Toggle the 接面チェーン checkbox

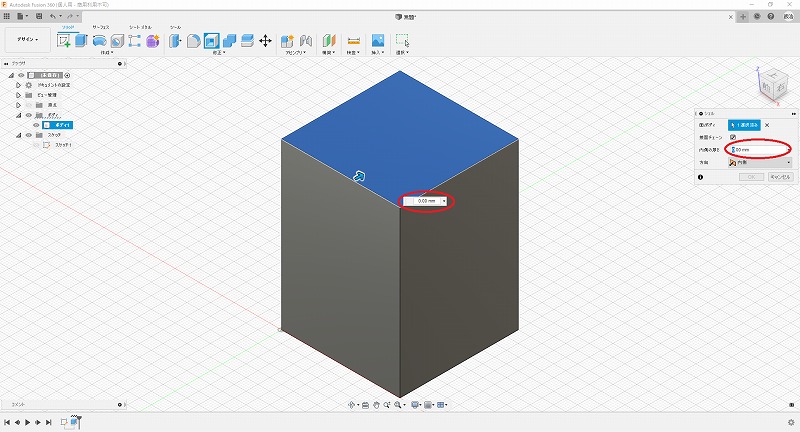pos(733,137)
